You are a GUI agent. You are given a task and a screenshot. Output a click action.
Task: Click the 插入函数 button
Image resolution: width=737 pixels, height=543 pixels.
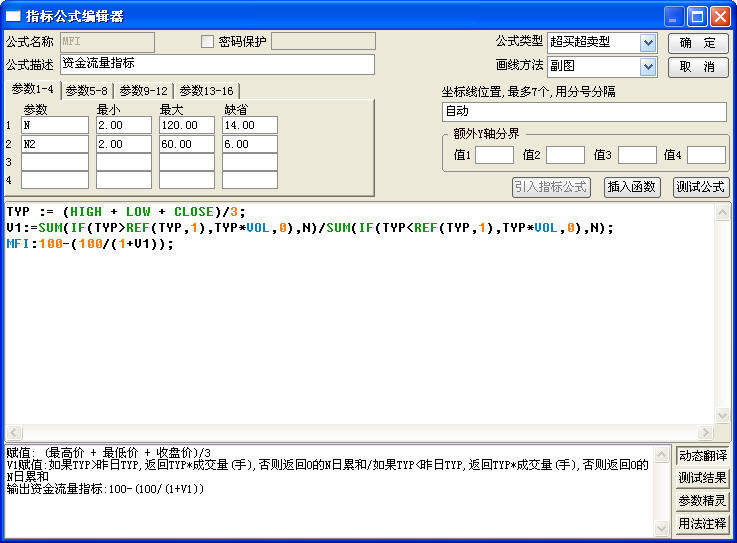[x=631, y=187]
